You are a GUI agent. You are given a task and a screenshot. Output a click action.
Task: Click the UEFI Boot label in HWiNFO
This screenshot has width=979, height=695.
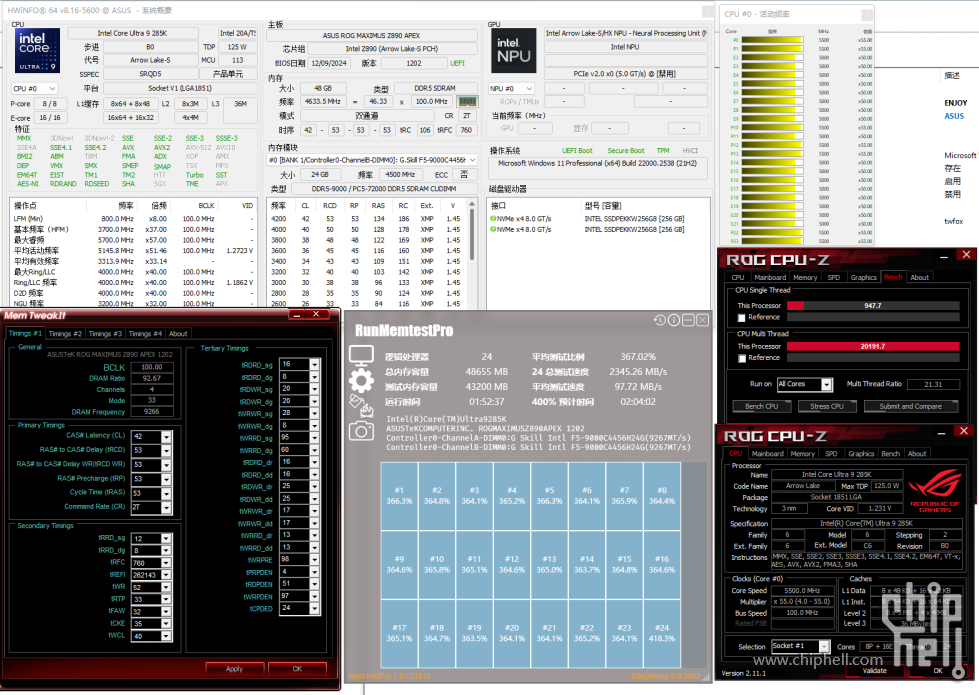coord(577,150)
